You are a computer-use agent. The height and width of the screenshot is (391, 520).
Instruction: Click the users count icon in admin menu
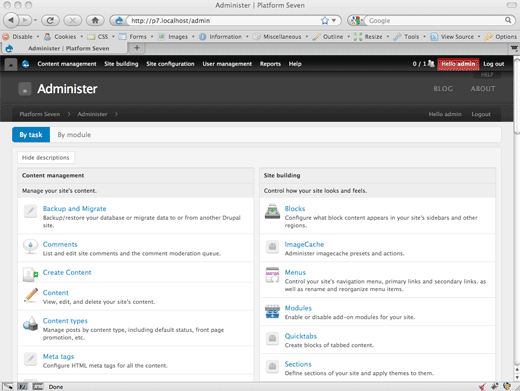[431, 63]
